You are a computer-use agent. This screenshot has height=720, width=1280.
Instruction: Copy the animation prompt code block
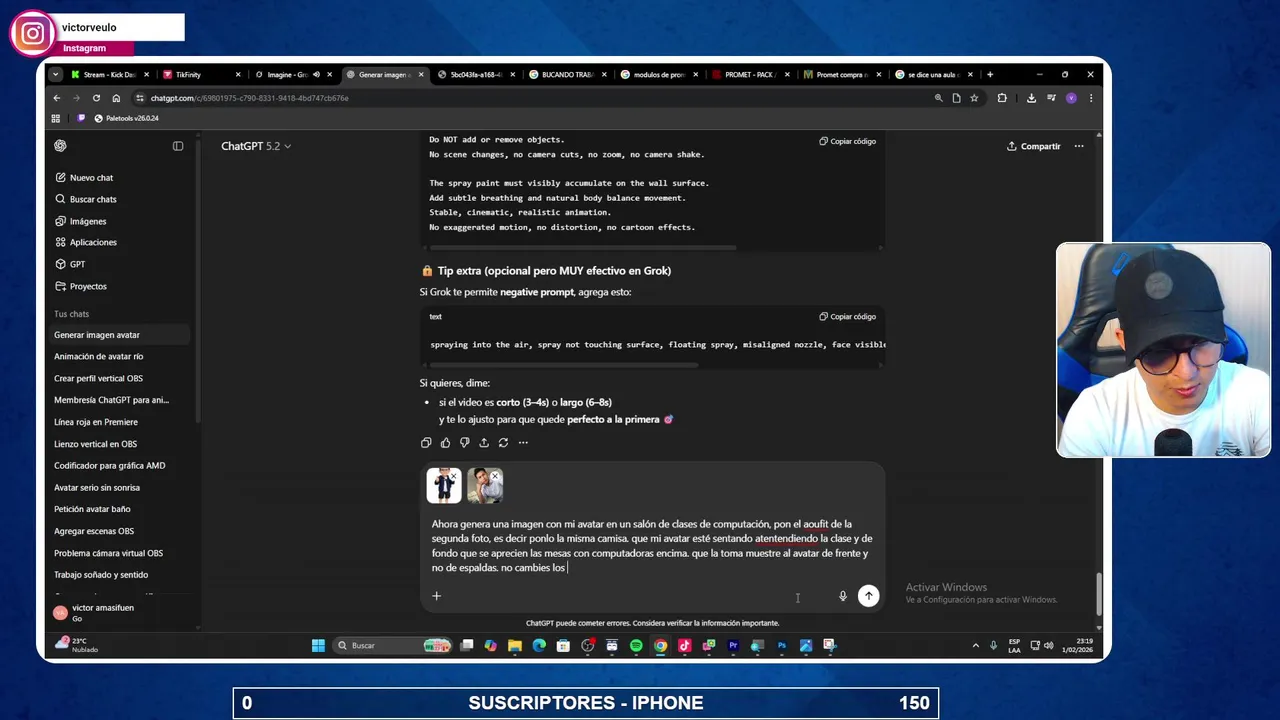pyautogui.click(x=848, y=141)
